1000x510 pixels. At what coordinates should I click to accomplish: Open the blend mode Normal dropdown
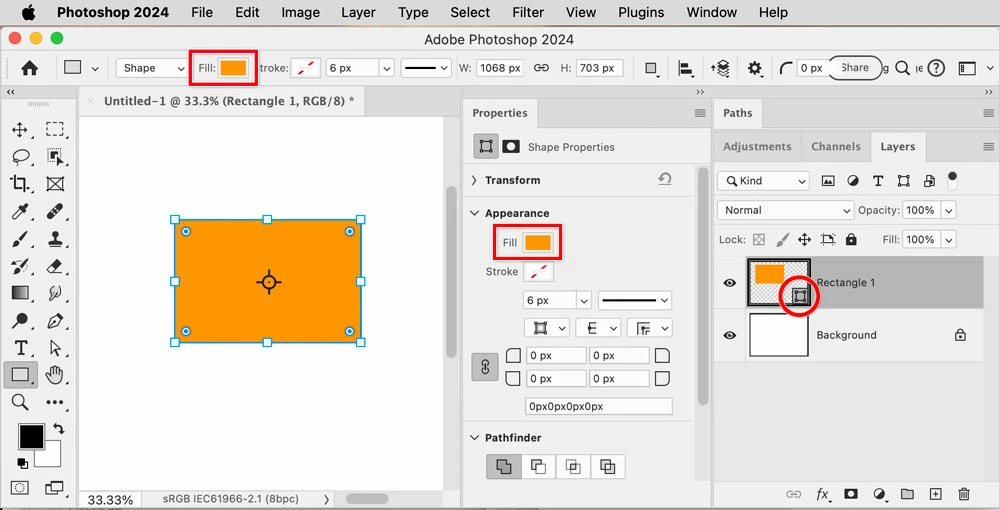785,210
